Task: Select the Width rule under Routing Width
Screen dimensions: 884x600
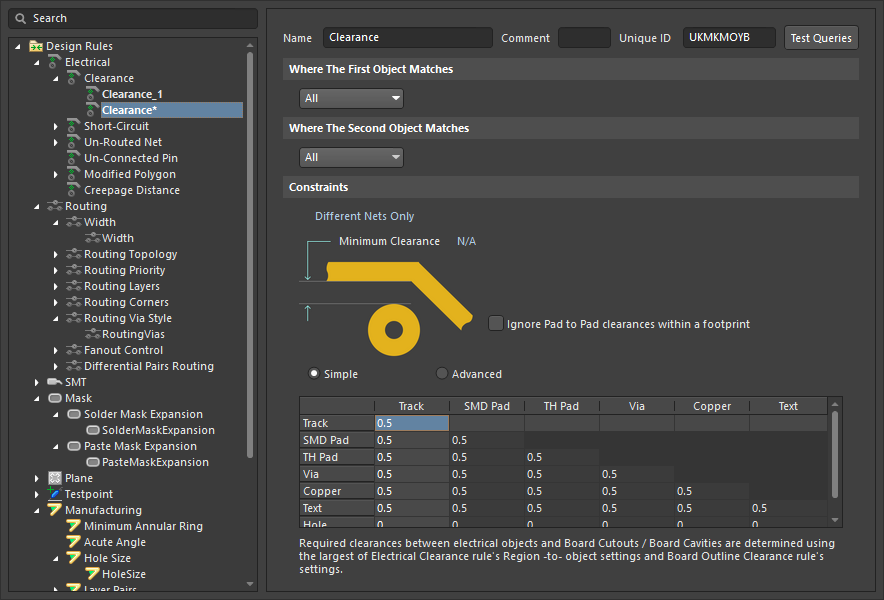Action: [118, 239]
